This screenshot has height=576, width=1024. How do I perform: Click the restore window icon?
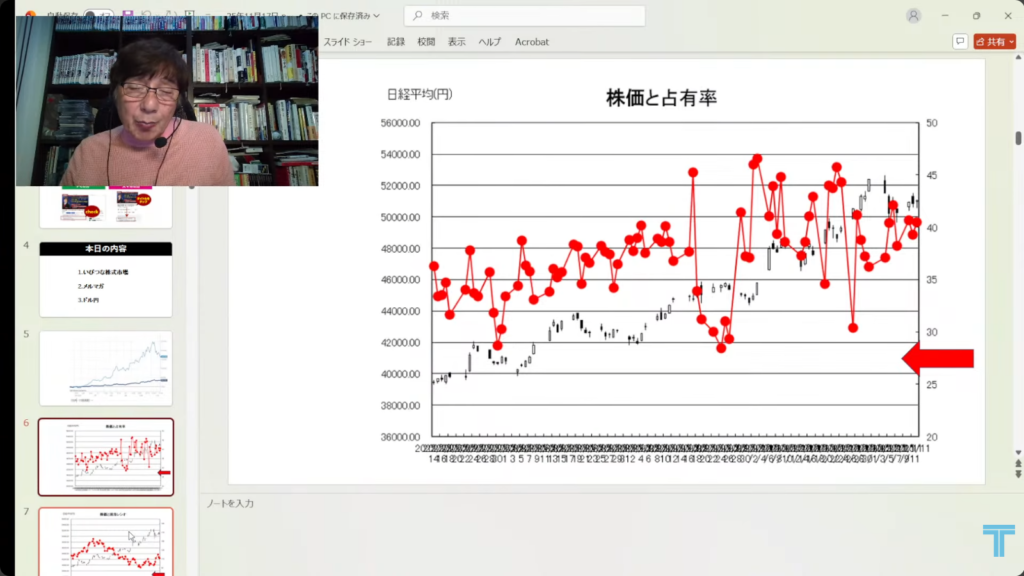(x=977, y=16)
